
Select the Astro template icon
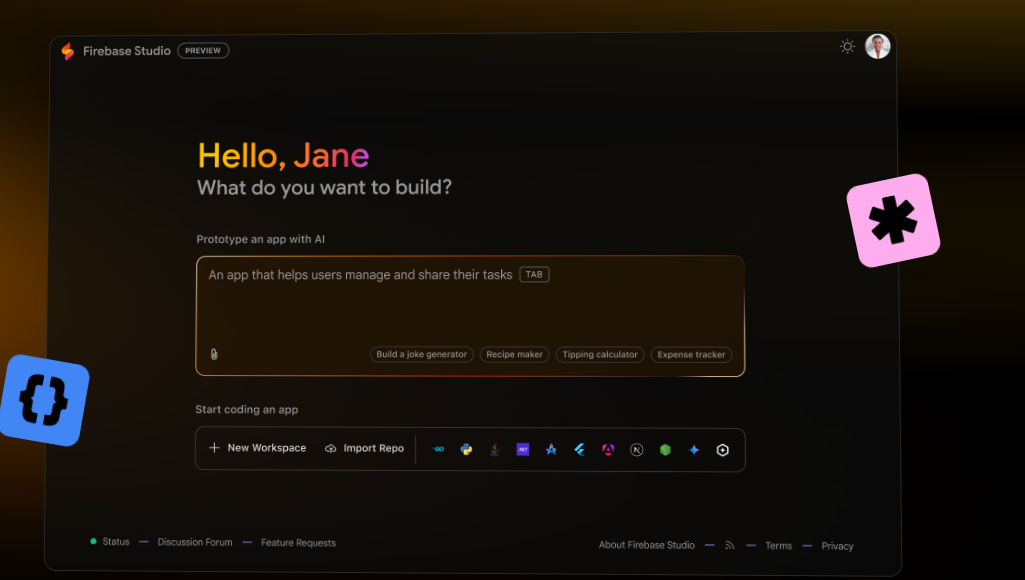point(551,450)
